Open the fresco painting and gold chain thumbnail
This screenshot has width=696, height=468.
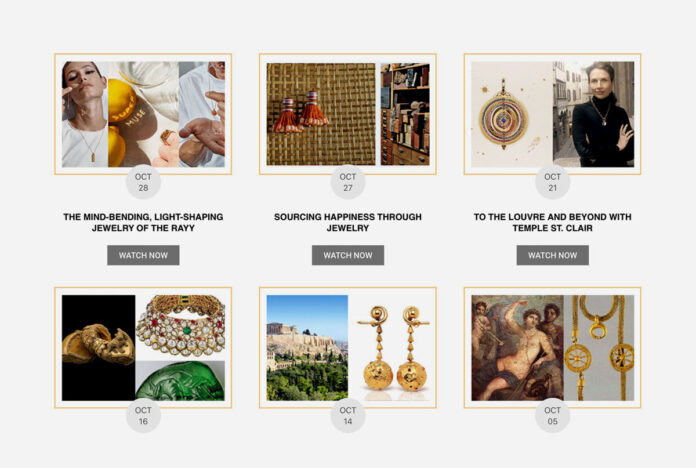coord(552,348)
